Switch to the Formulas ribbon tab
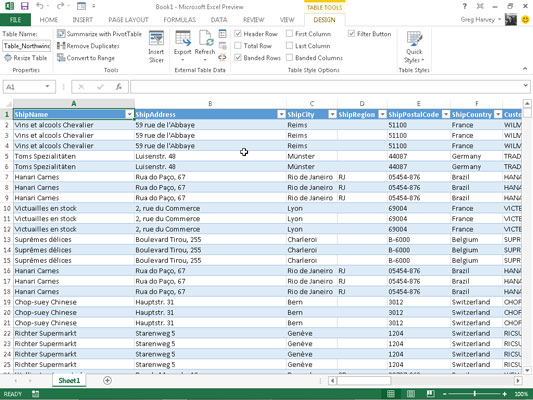Screen dimensions: 533x400 pyautogui.click(x=179, y=20)
